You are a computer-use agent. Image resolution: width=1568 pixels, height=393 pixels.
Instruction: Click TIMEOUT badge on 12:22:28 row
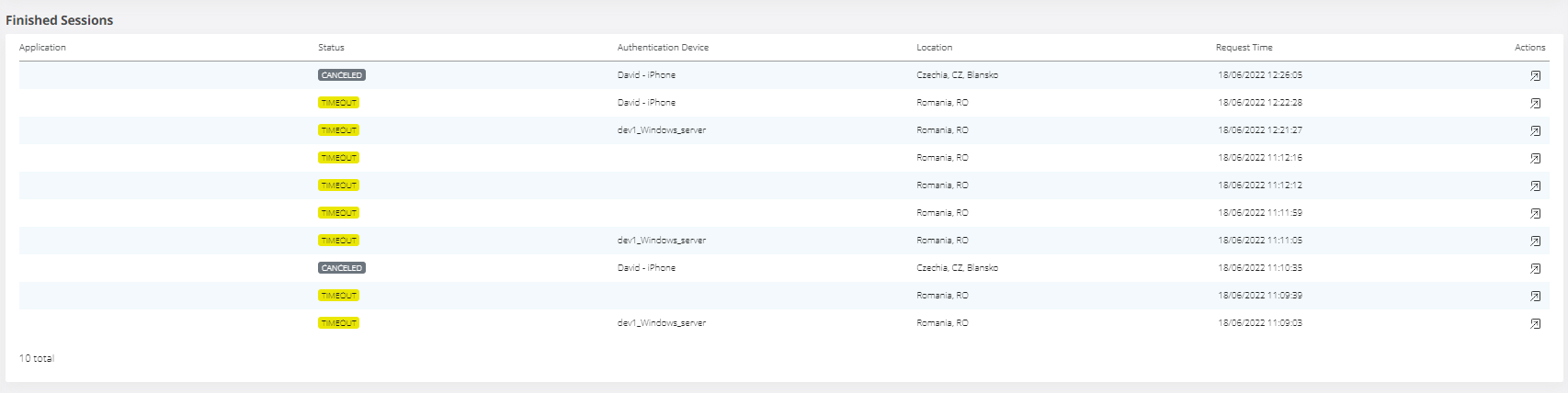pos(338,103)
